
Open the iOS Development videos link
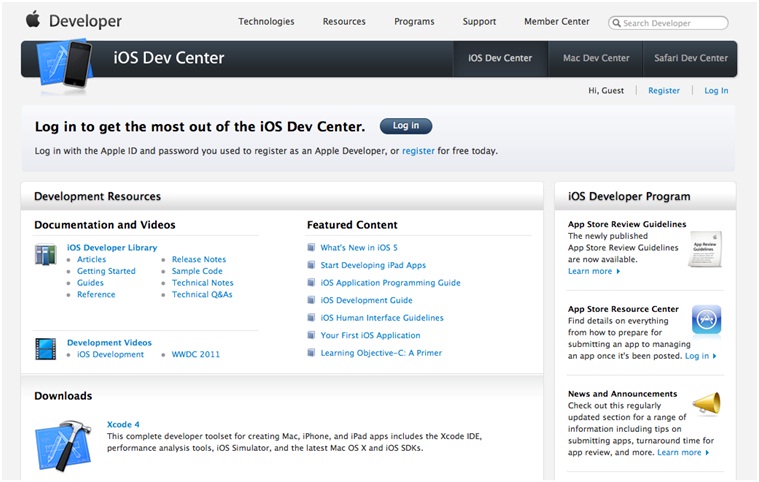coord(110,354)
